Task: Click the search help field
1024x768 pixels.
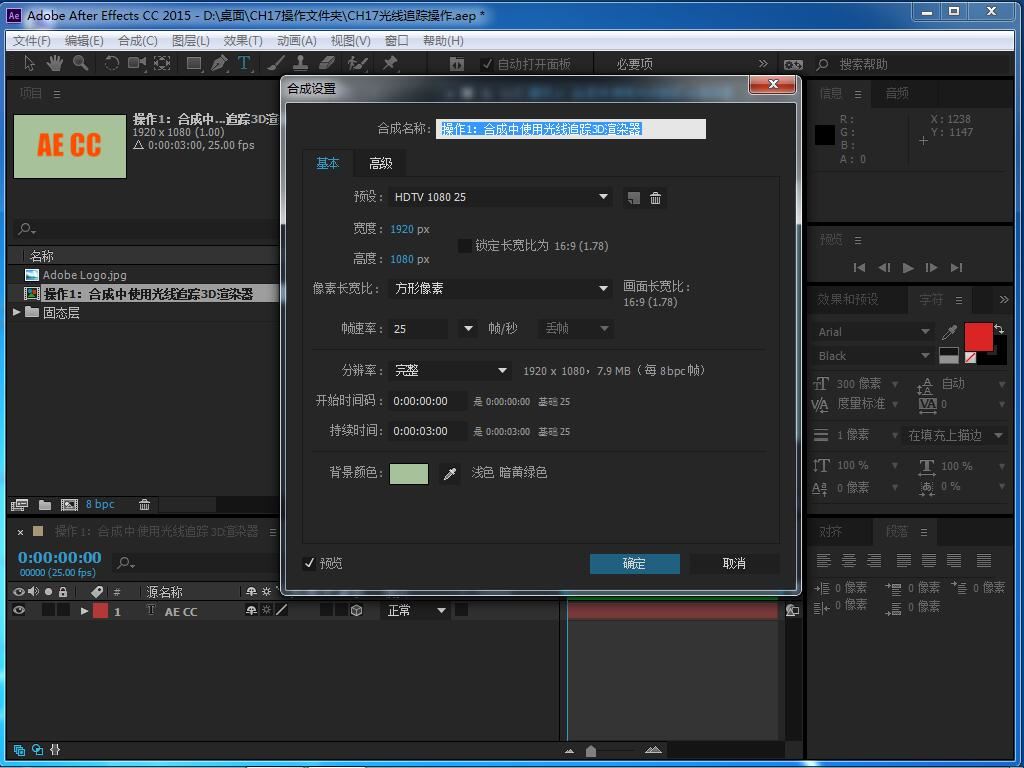Action: [x=914, y=64]
